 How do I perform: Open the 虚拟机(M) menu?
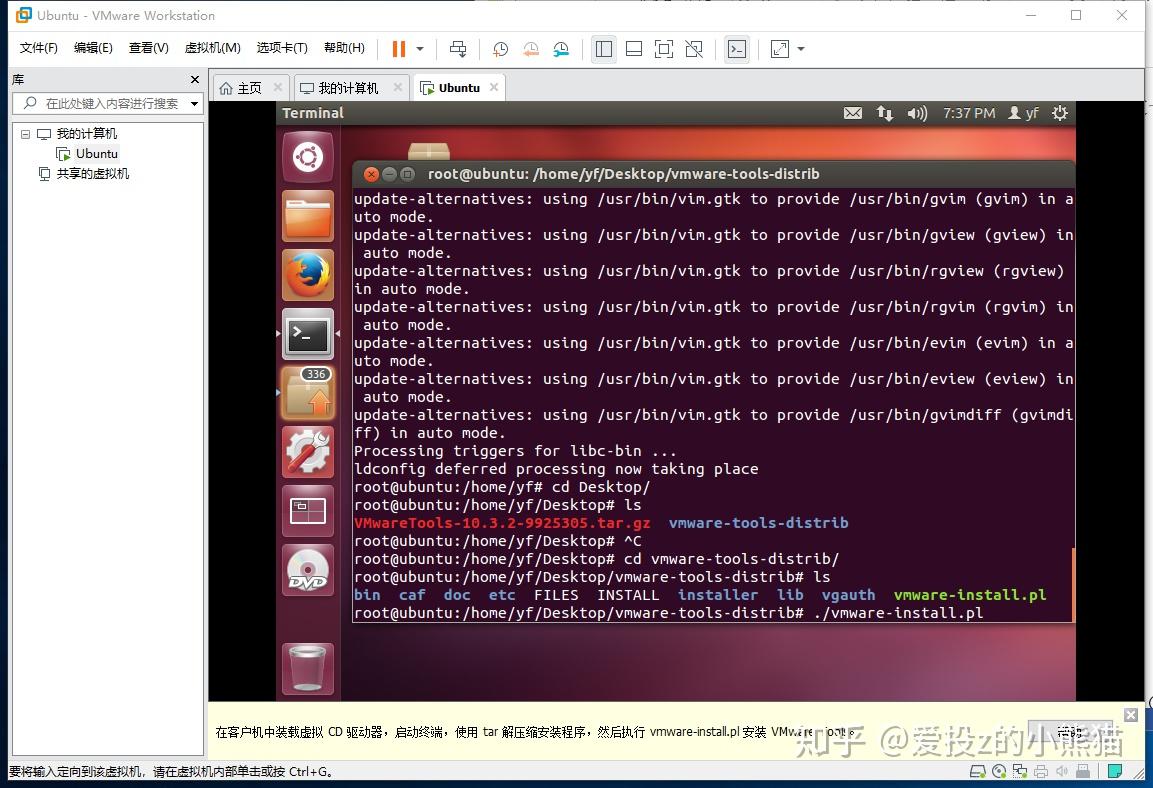(x=212, y=48)
